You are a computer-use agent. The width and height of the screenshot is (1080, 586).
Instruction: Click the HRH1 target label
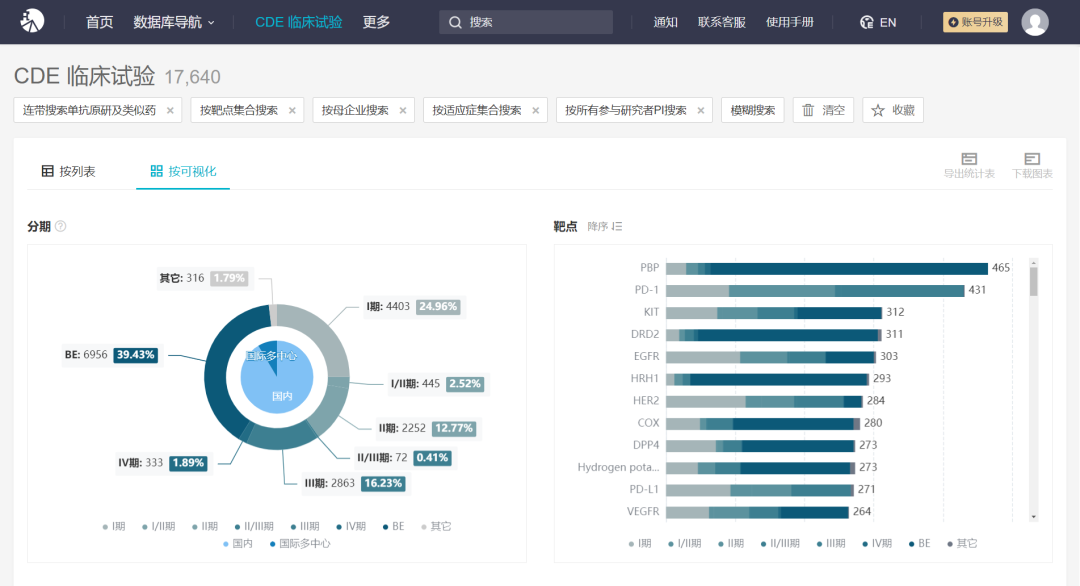pyautogui.click(x=645, y=379)
